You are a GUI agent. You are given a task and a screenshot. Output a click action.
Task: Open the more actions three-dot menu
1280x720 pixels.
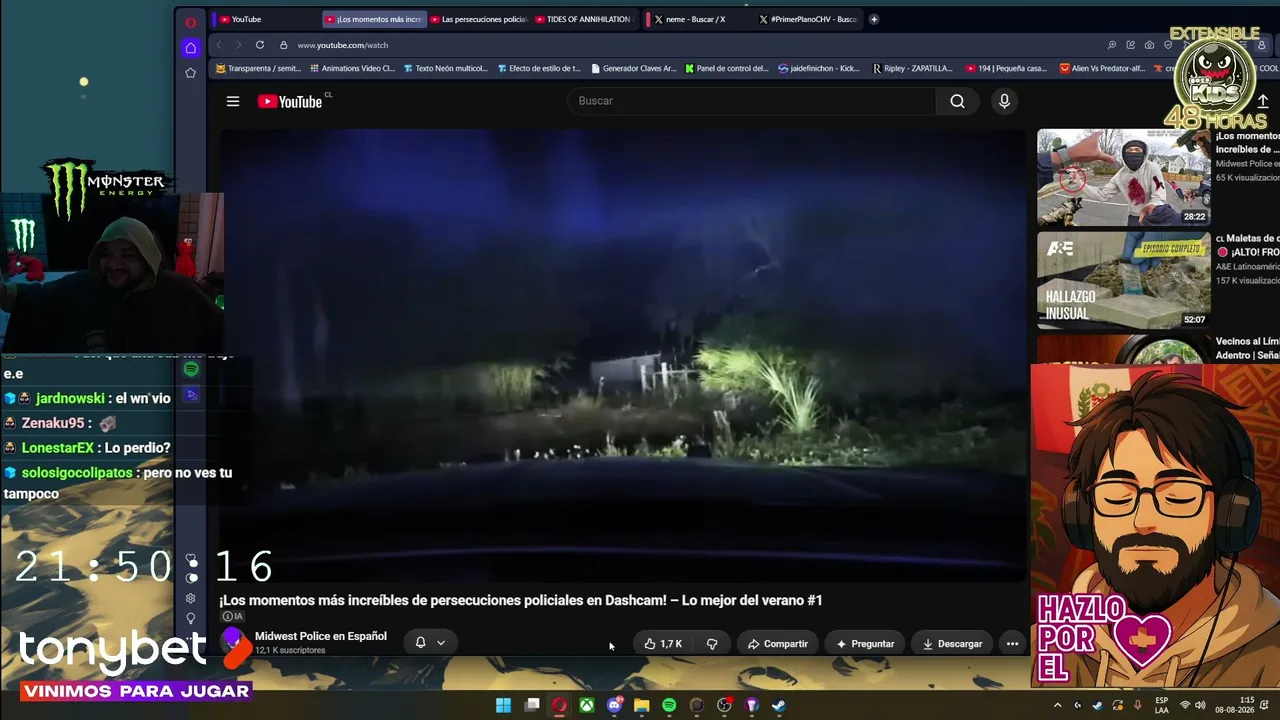click(1012, 644)
